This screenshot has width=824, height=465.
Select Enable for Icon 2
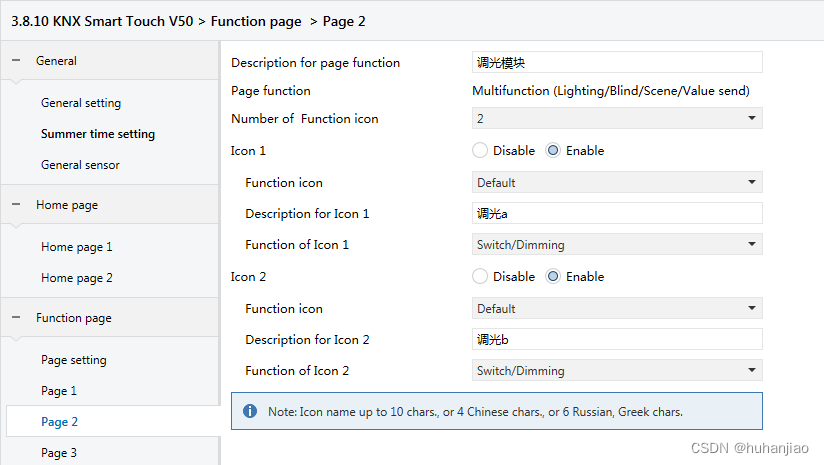coord(553,277)
